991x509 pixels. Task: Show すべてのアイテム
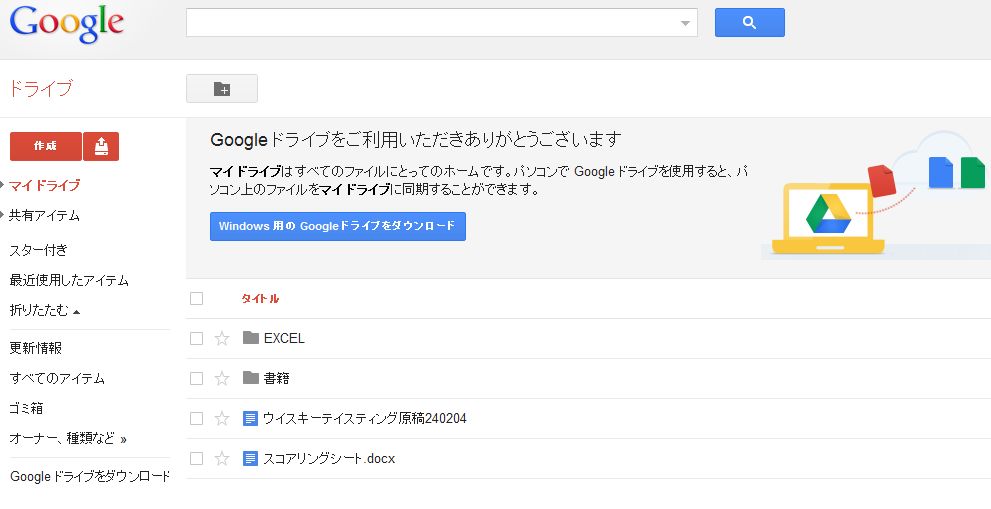point(57,378)
